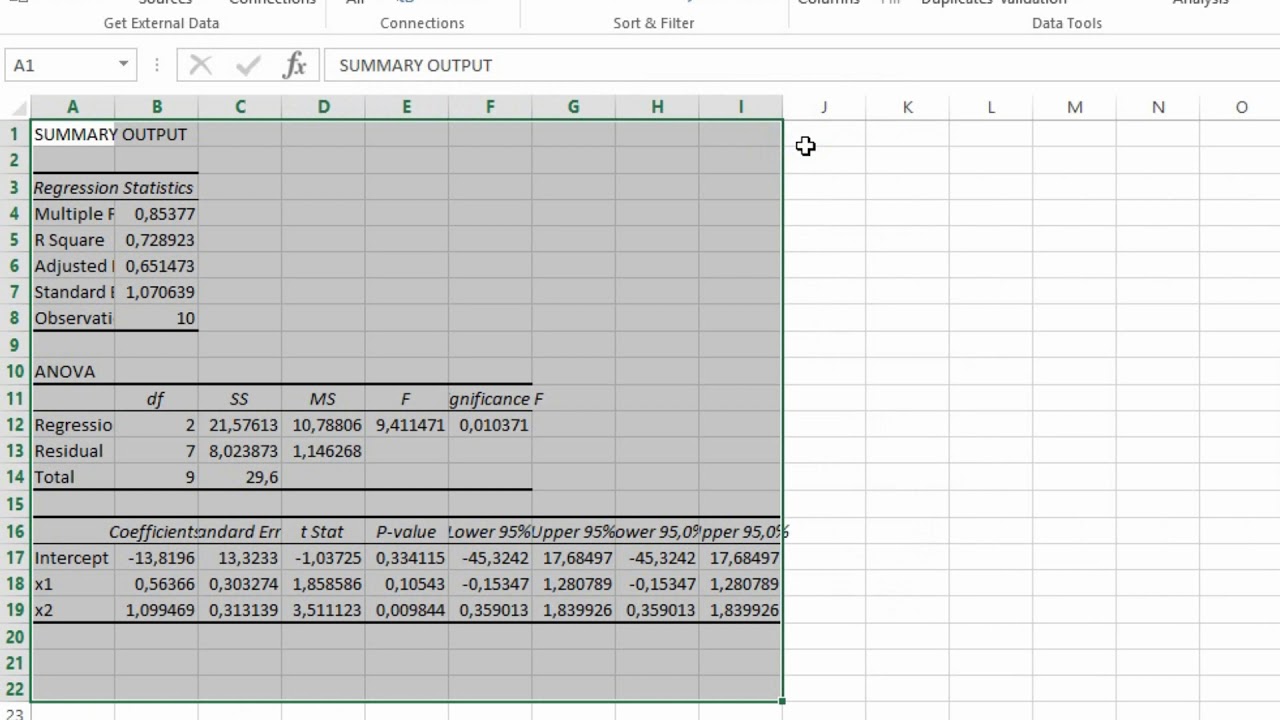This screenshot has height=720, width=1280.
Task: Click the SS column heading cell
Action: [x=240, y=399]
